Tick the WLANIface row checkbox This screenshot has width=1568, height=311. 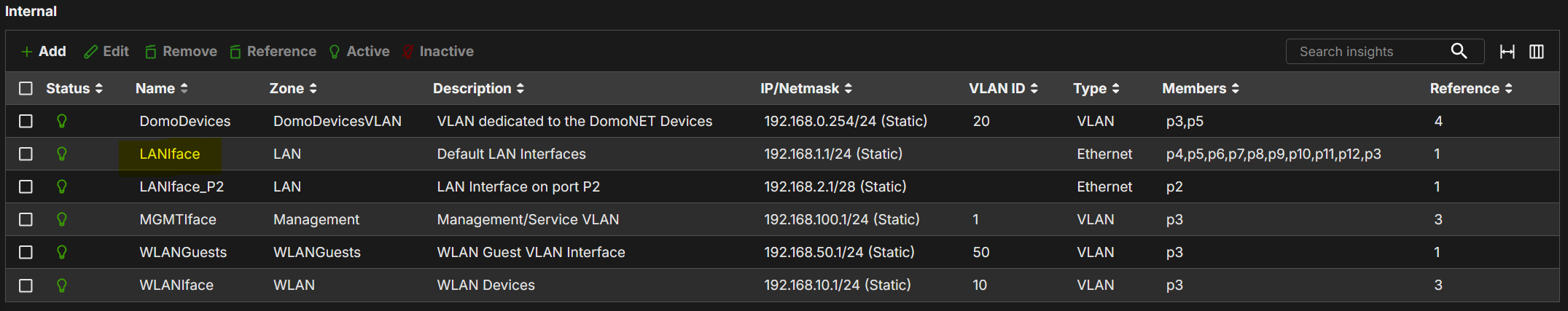pyautogui.click(x=26, y=285)
